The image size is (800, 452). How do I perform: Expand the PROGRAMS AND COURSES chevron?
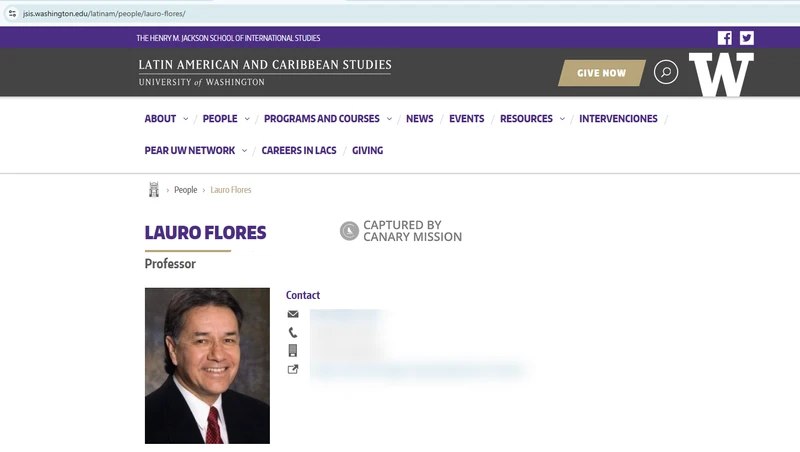[389, 119]
